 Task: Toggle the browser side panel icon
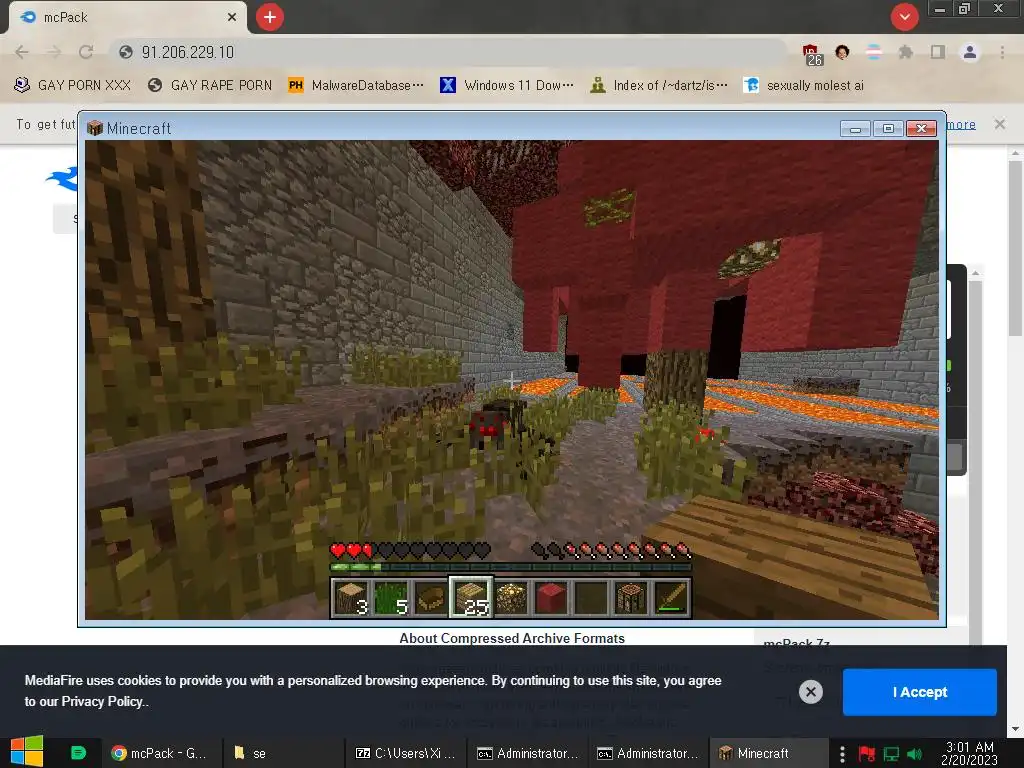click(938, 52)
